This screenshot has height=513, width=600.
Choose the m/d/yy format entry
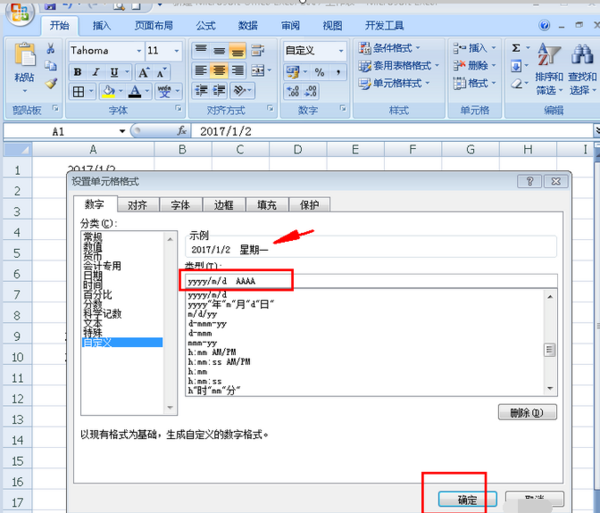[x=202, y=314]
